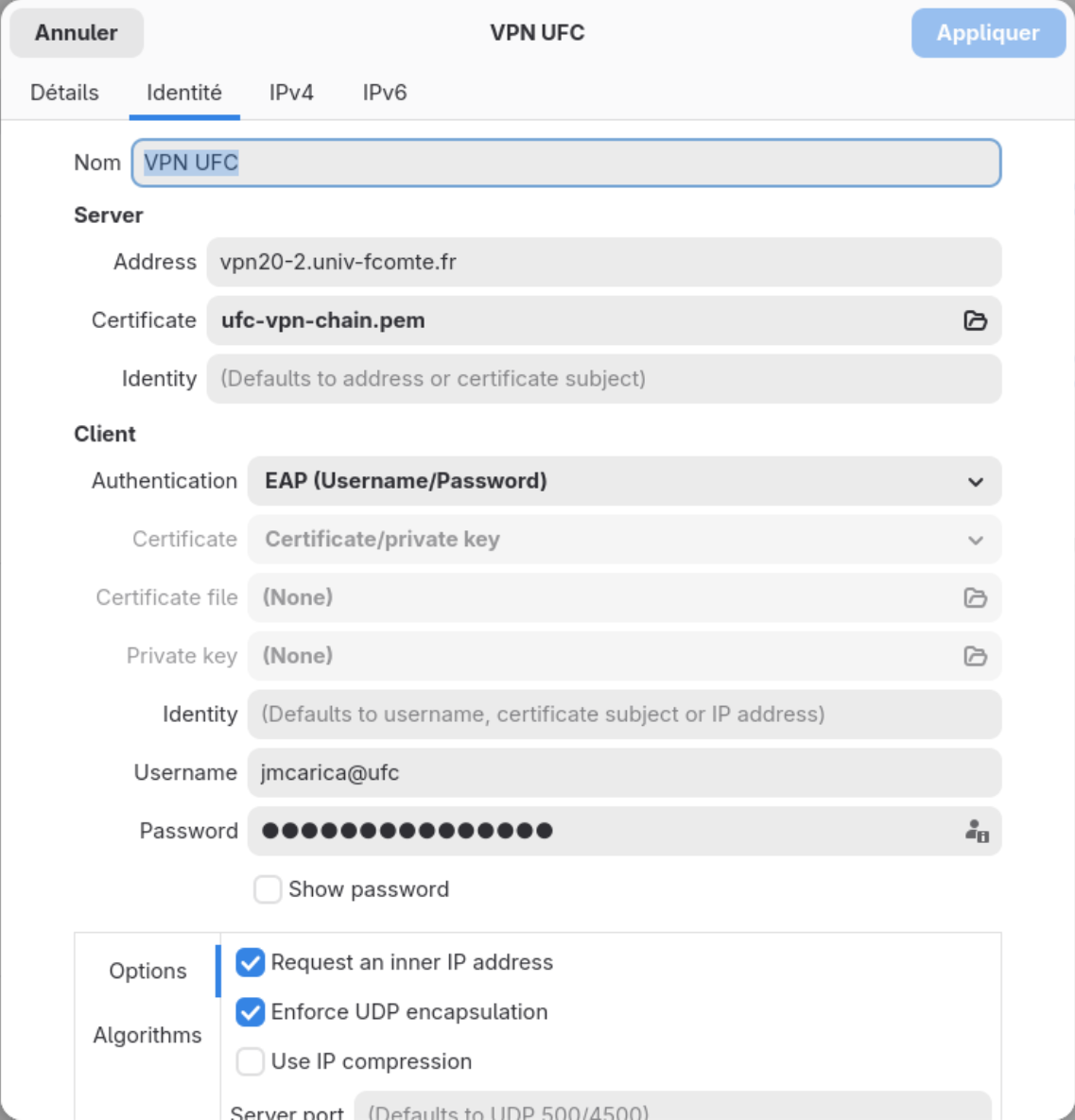Click the Username input field
Viewport: 1075px width, 1120px height.
[x=624, y=773]
